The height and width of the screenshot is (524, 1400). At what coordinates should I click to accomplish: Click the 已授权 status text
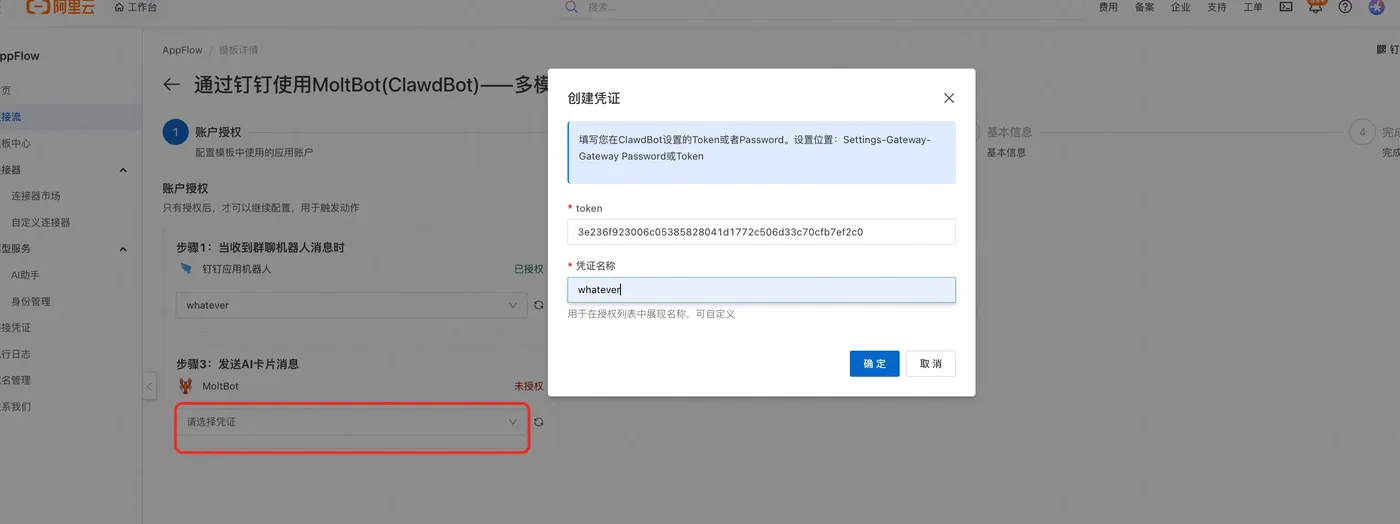pos(529,269)
